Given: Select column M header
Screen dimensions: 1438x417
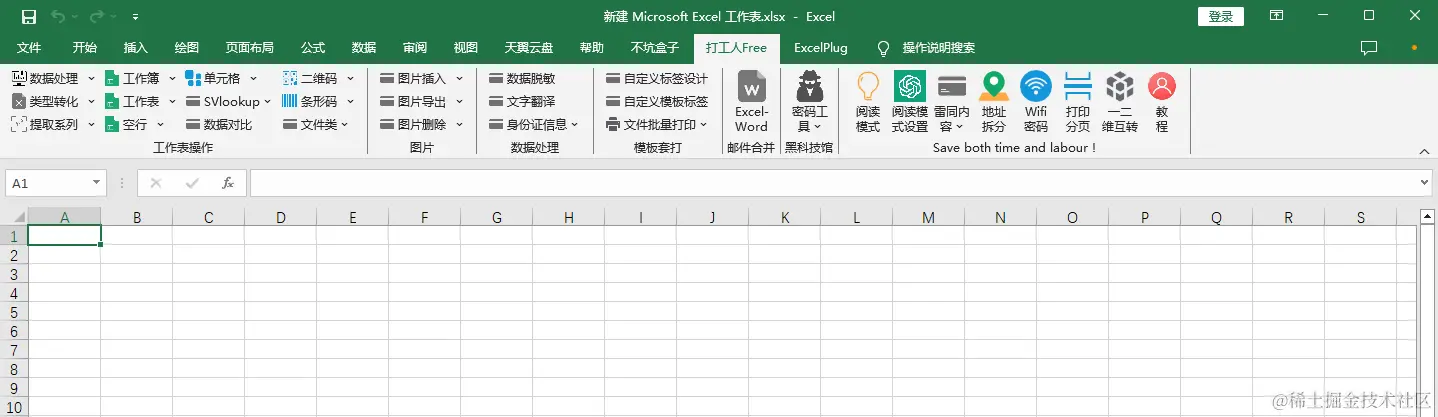Looking at the screenshot, I should tap(928, 217).
